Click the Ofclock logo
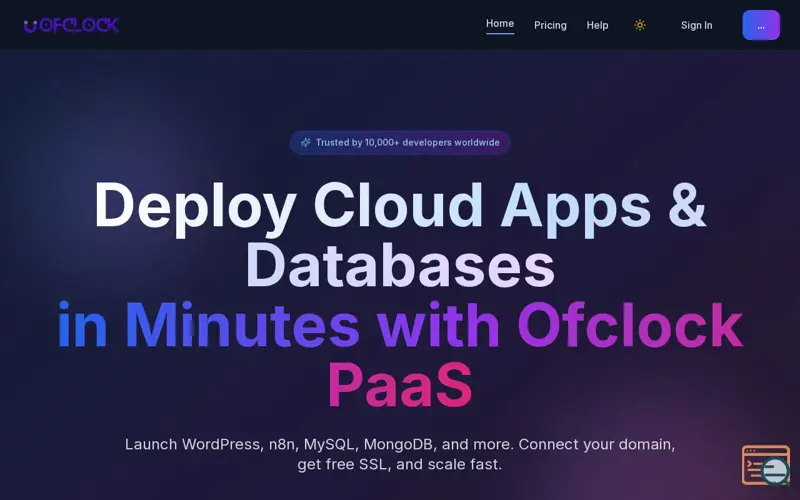Screen dimensions: 800x500 coord(71,25)
